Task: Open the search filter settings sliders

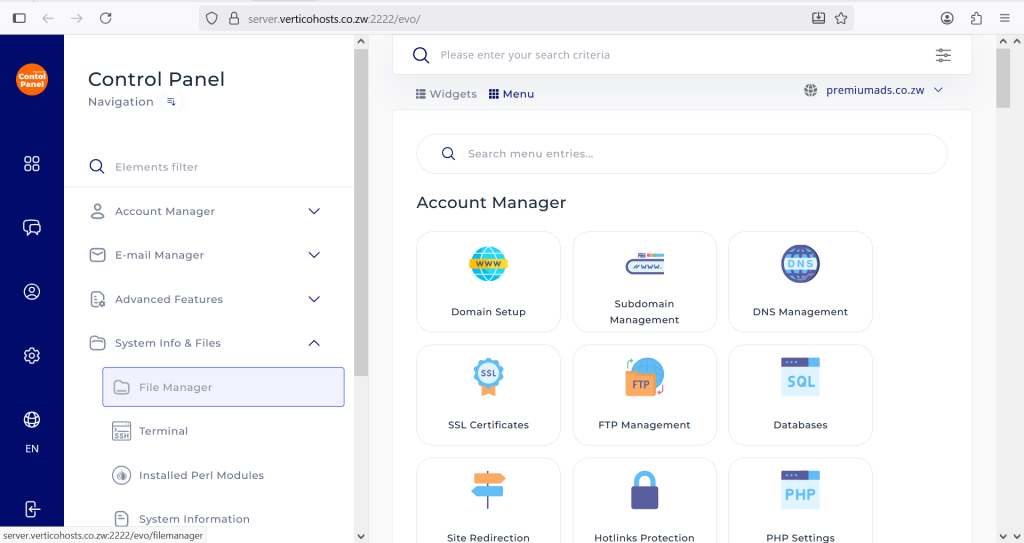Action: click(943, 55)
